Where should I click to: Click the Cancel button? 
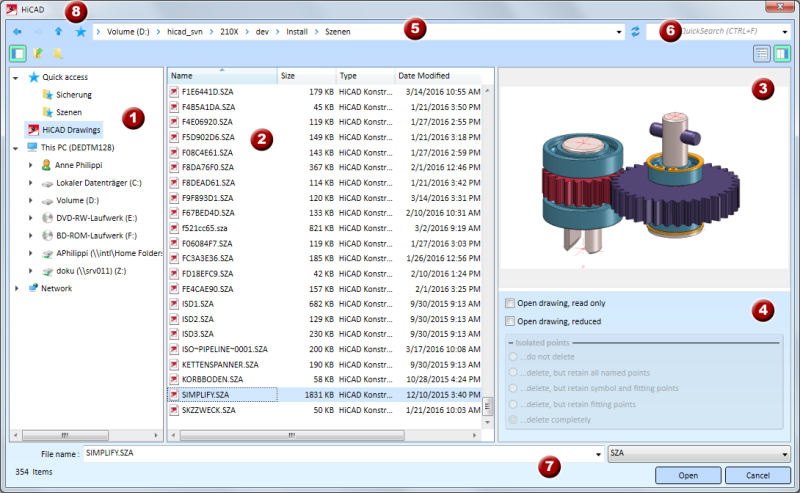click(x=758, y=475)
